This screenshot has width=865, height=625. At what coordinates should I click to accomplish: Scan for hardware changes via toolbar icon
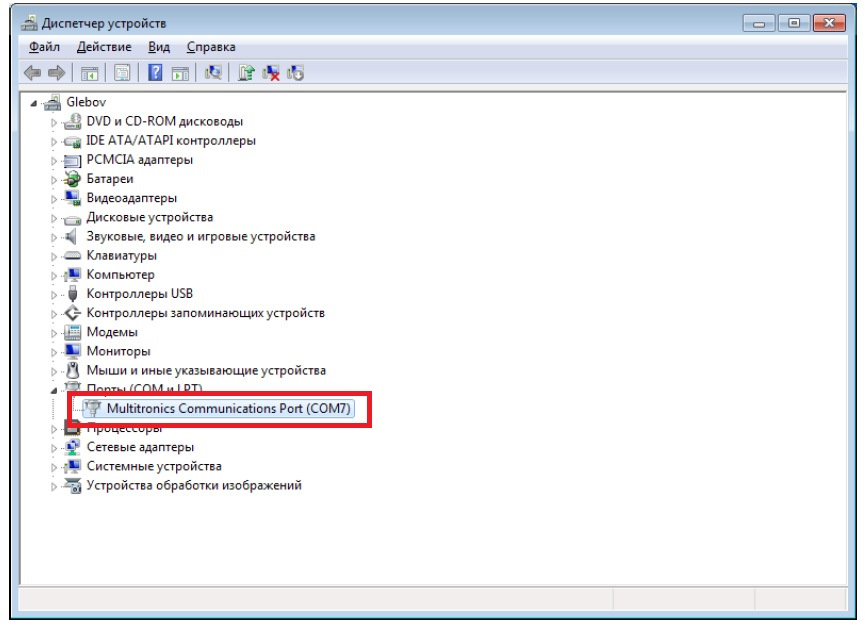(213, 72)
